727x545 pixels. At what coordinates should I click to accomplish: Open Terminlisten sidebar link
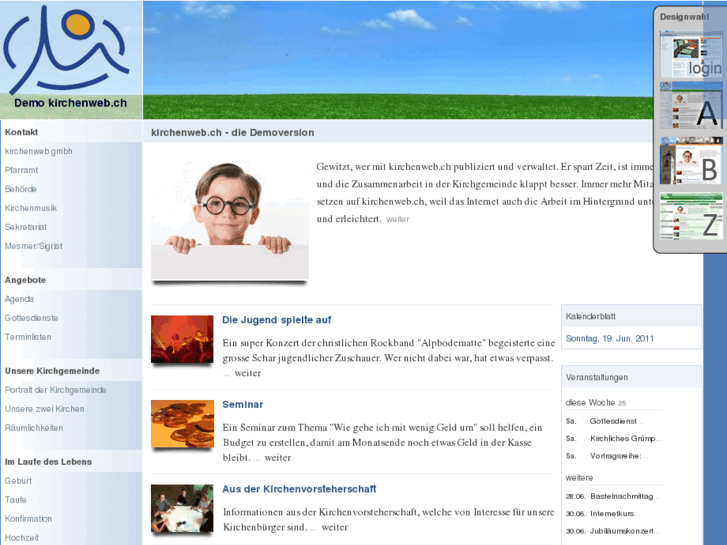click(x=28, y=337)
